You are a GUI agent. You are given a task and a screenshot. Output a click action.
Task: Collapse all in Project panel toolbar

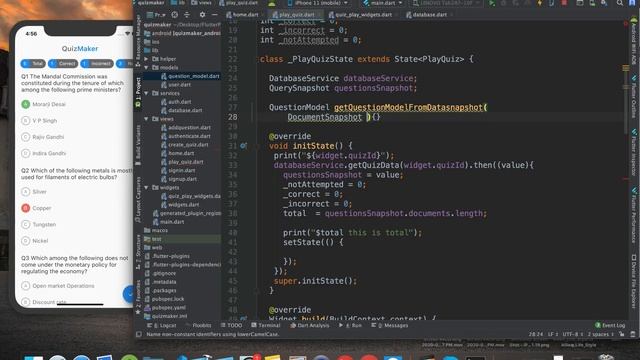[187, 15]
